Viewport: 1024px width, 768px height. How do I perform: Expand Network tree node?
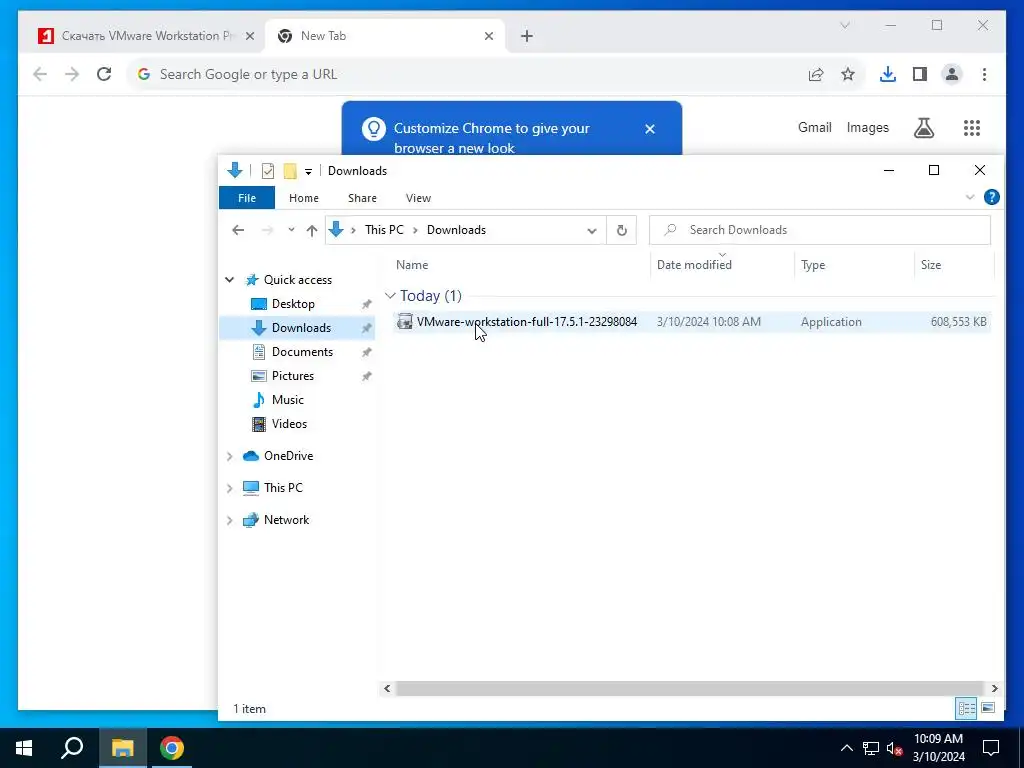pyautogui.click(x=229, y=520)
